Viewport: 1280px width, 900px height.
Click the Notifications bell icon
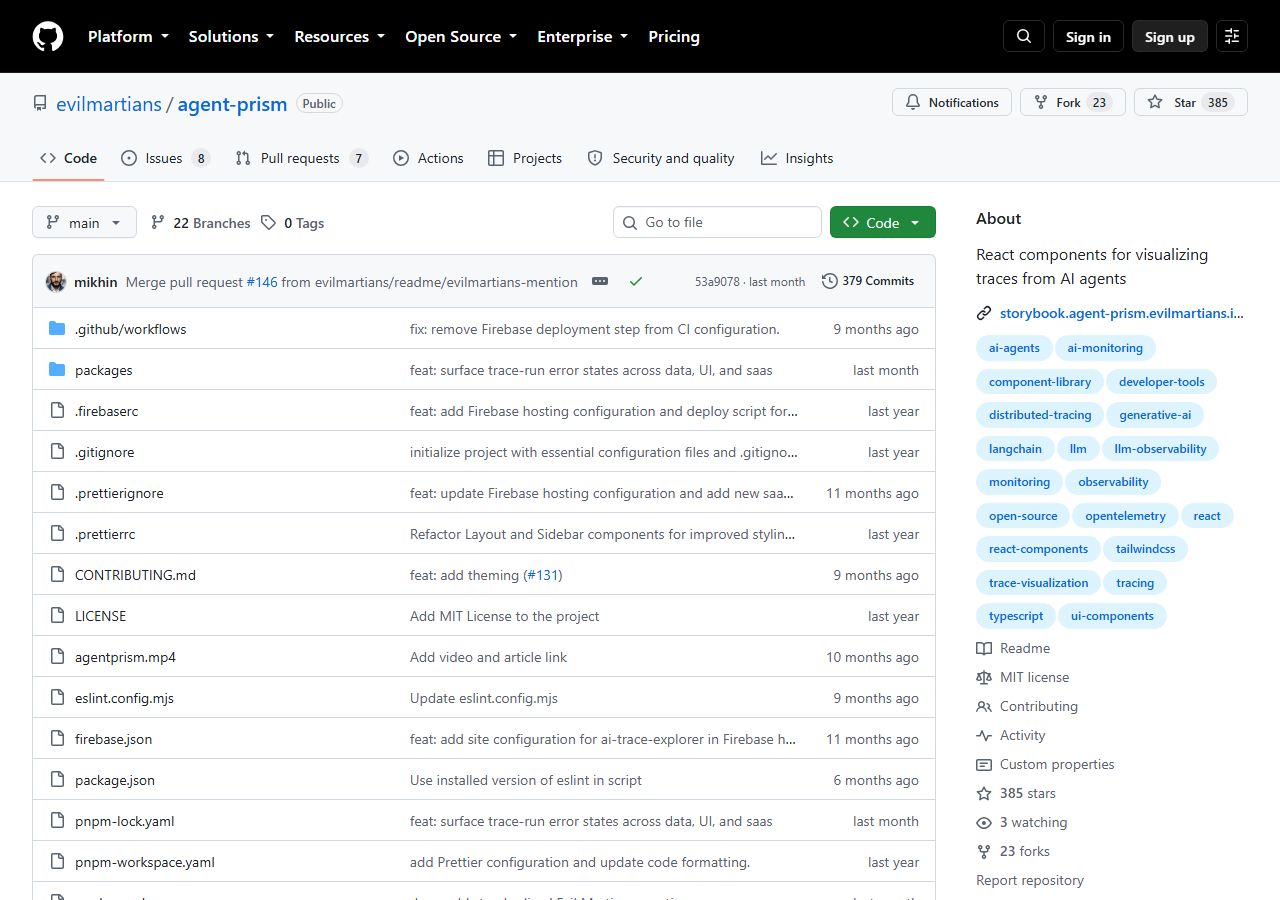tap(913, 102)
